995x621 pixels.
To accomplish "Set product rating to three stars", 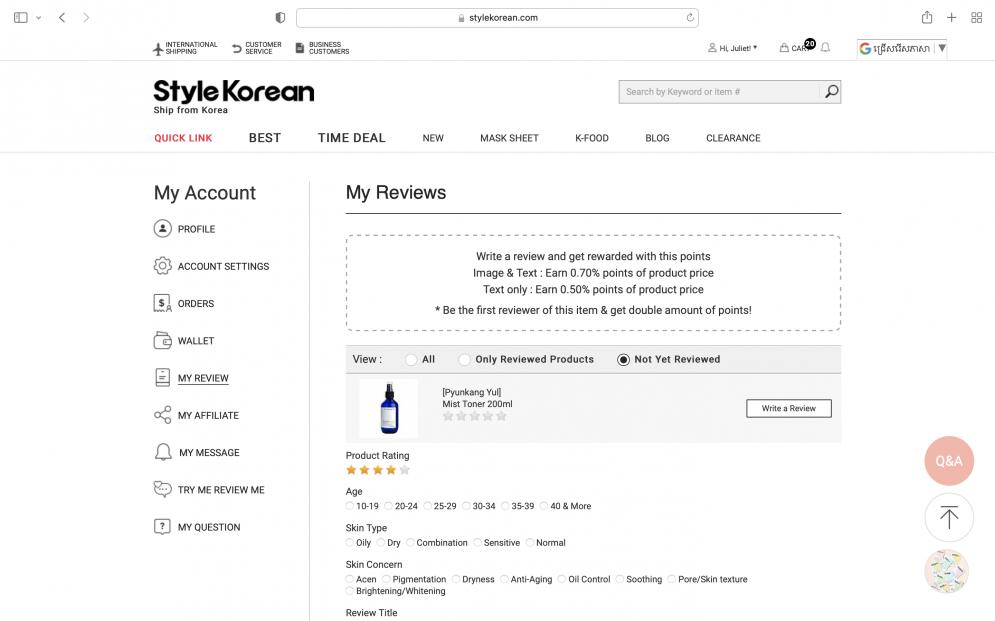I will pyautogui.click(x=378, y=470).
